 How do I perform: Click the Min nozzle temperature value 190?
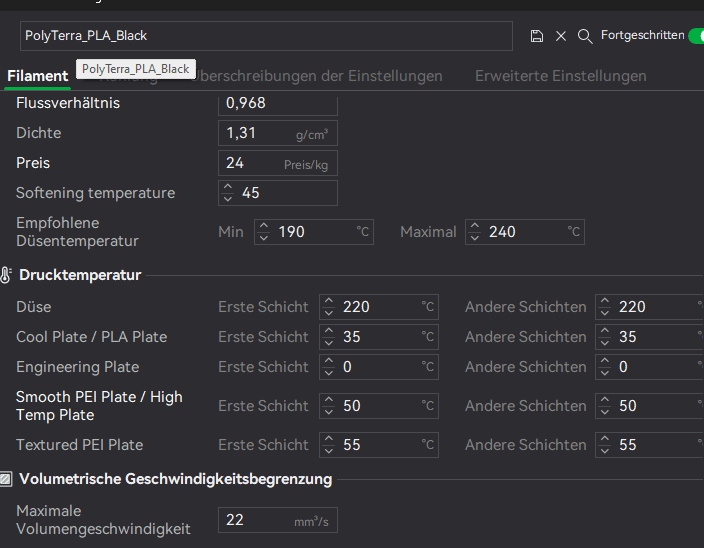click(291, 232)
